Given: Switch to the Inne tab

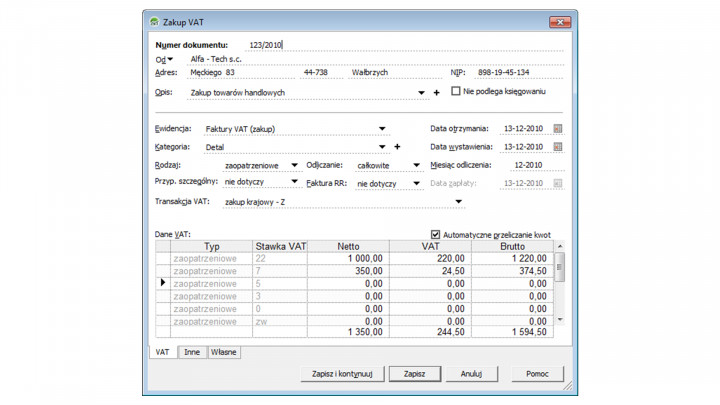Looking at the screenshot, I should coord(191,353).
